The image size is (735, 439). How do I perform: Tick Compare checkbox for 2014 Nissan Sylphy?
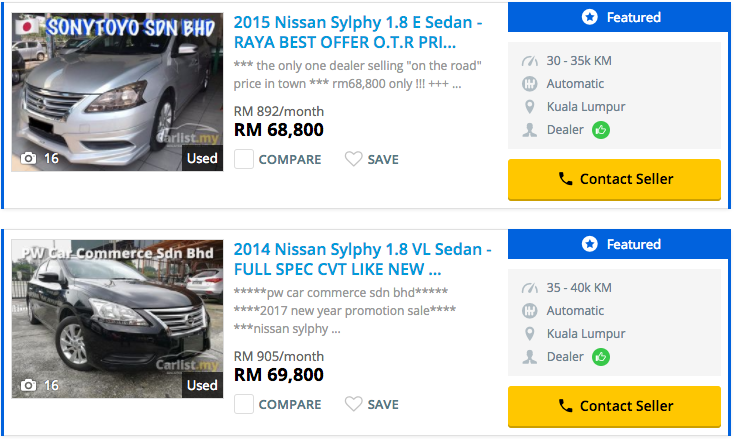(243, 404)
